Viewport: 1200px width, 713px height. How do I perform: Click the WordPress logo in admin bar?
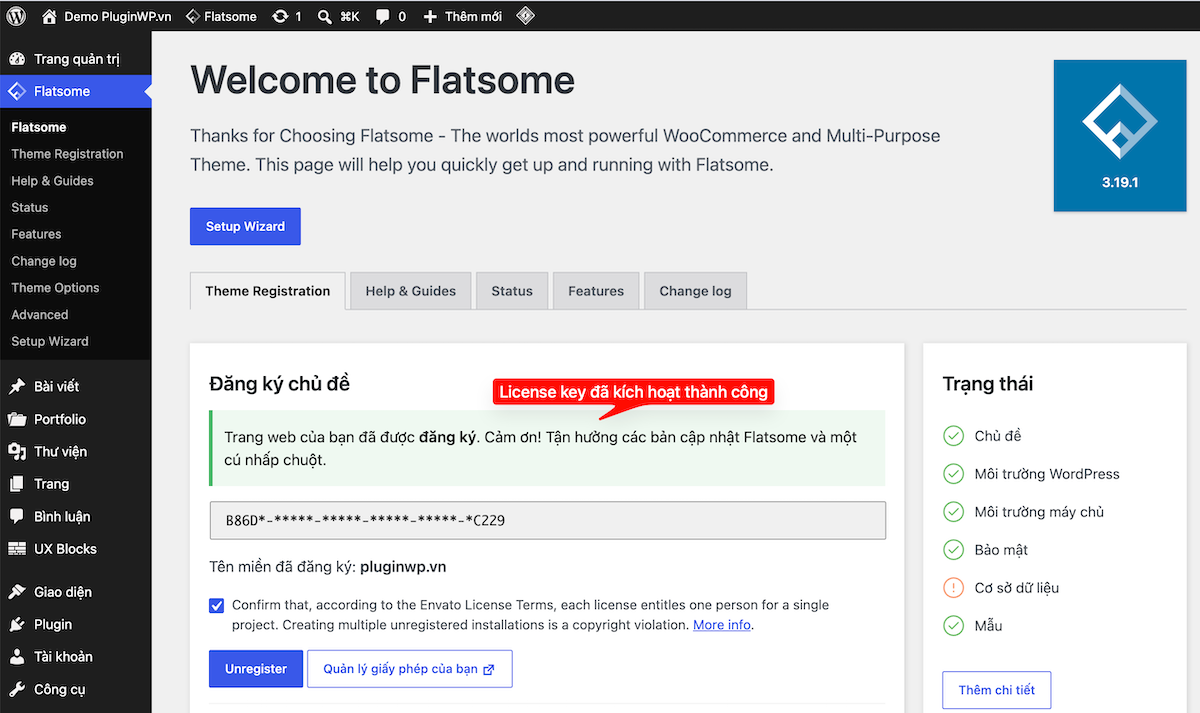16,16
